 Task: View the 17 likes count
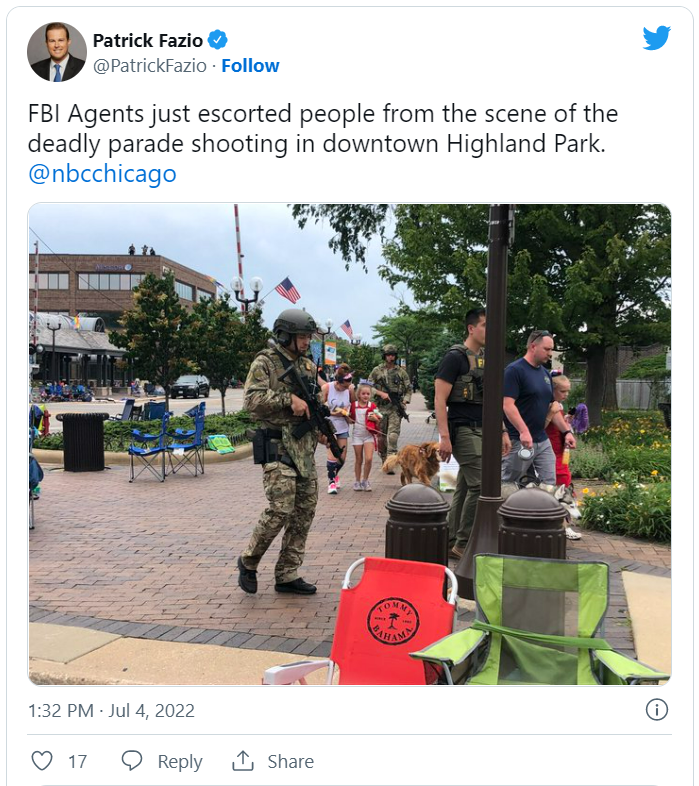78,761
